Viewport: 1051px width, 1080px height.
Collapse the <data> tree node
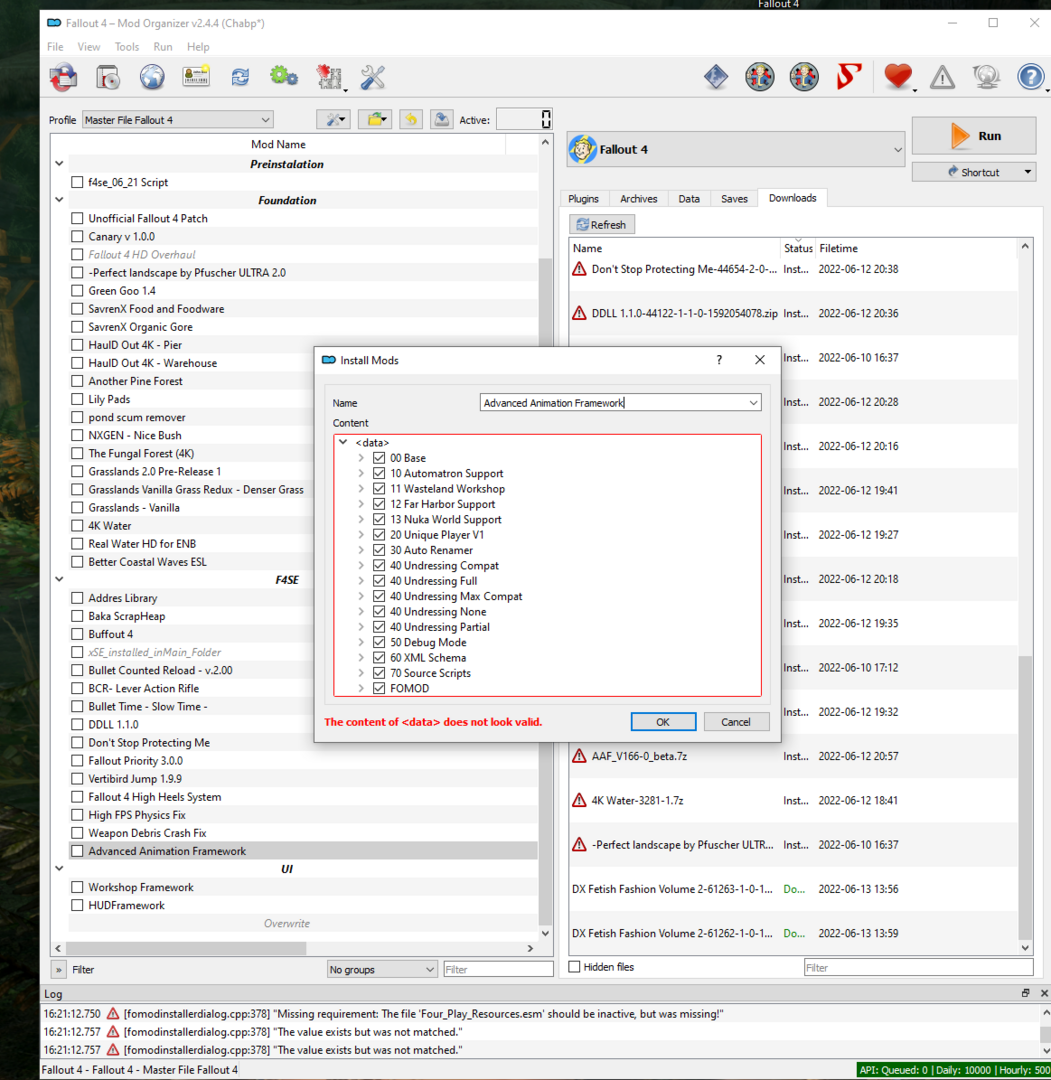coord(343,442)
